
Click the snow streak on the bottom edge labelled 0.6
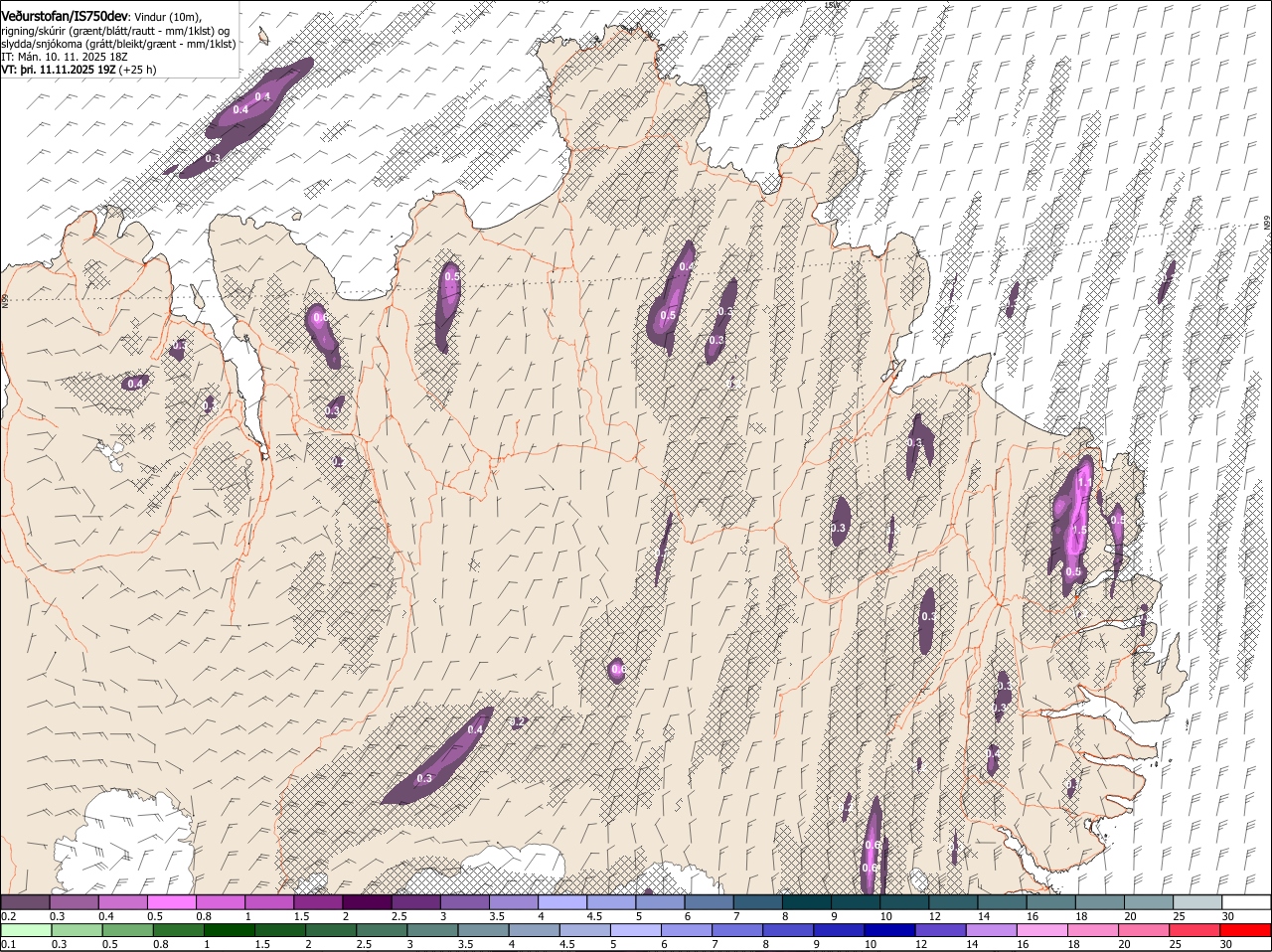coord(873,845)
